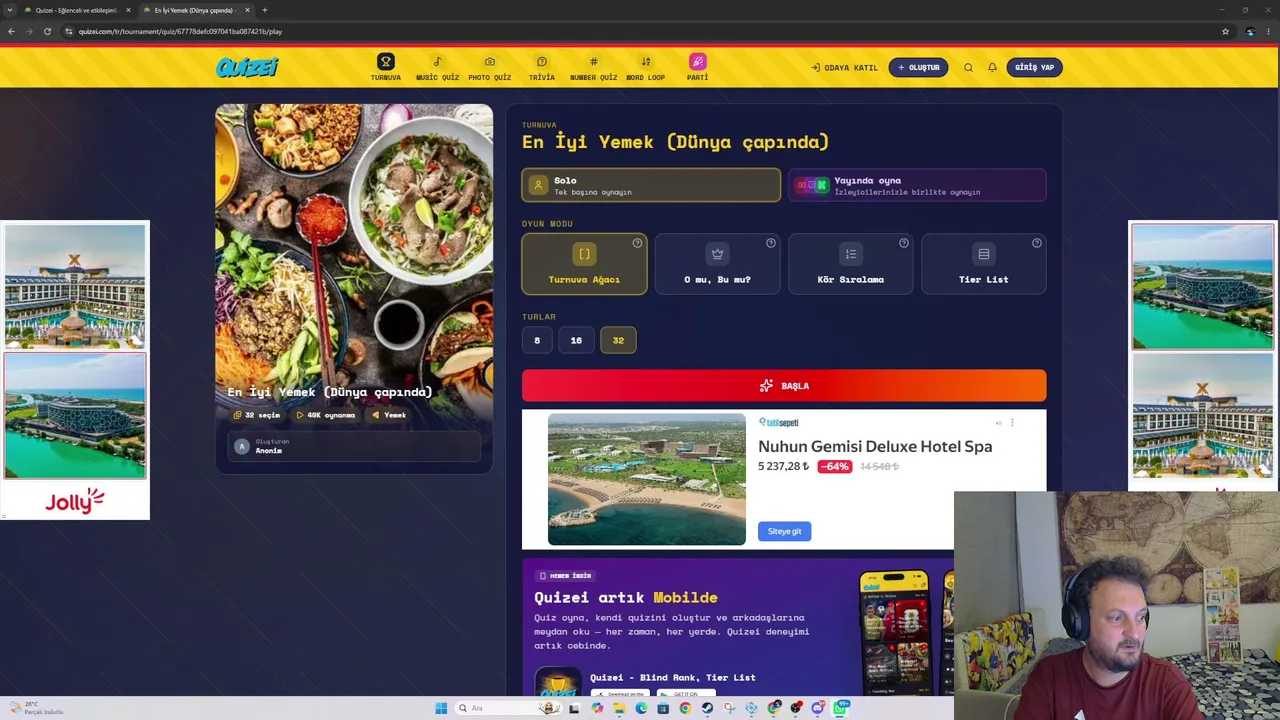Switch to the Quizei - Eğlenceli browser tab
Image resolution: width=1280 pixels, height=720 pixels.
pos(76,10)
